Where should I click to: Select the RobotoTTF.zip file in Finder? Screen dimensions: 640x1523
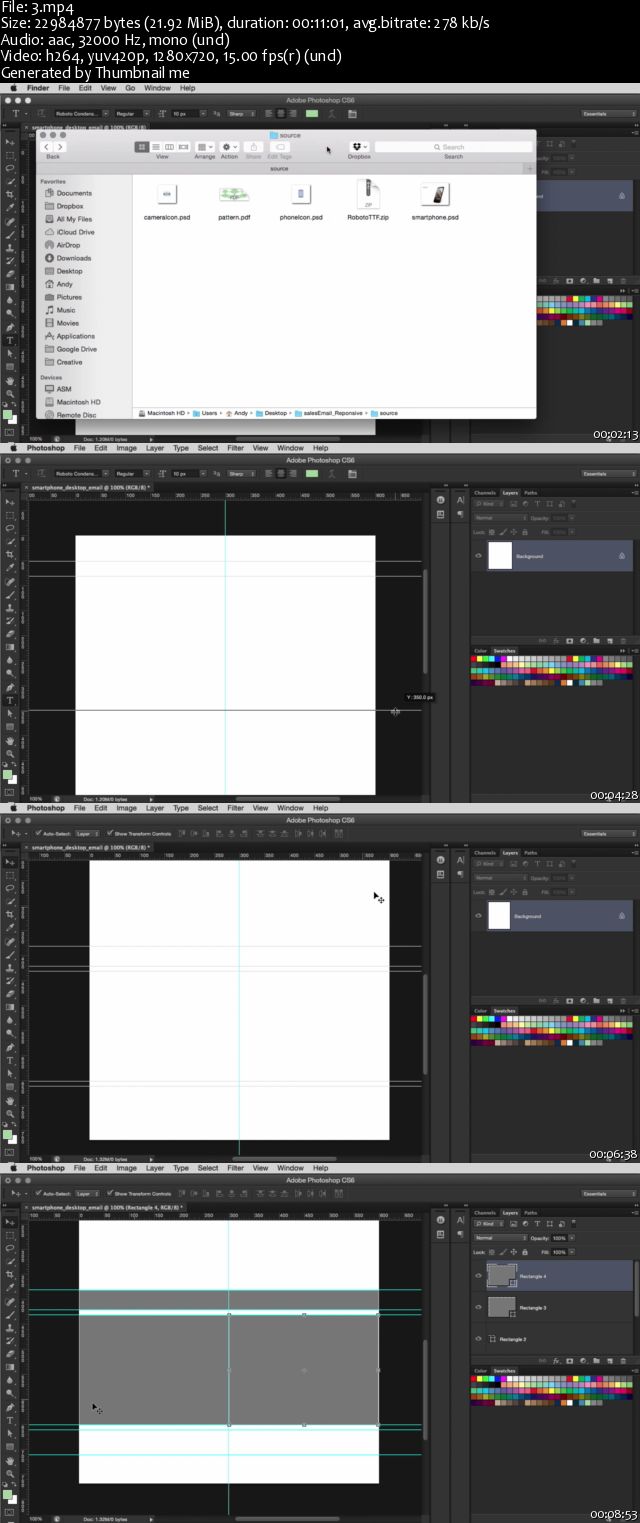click(x=369, y=199)
